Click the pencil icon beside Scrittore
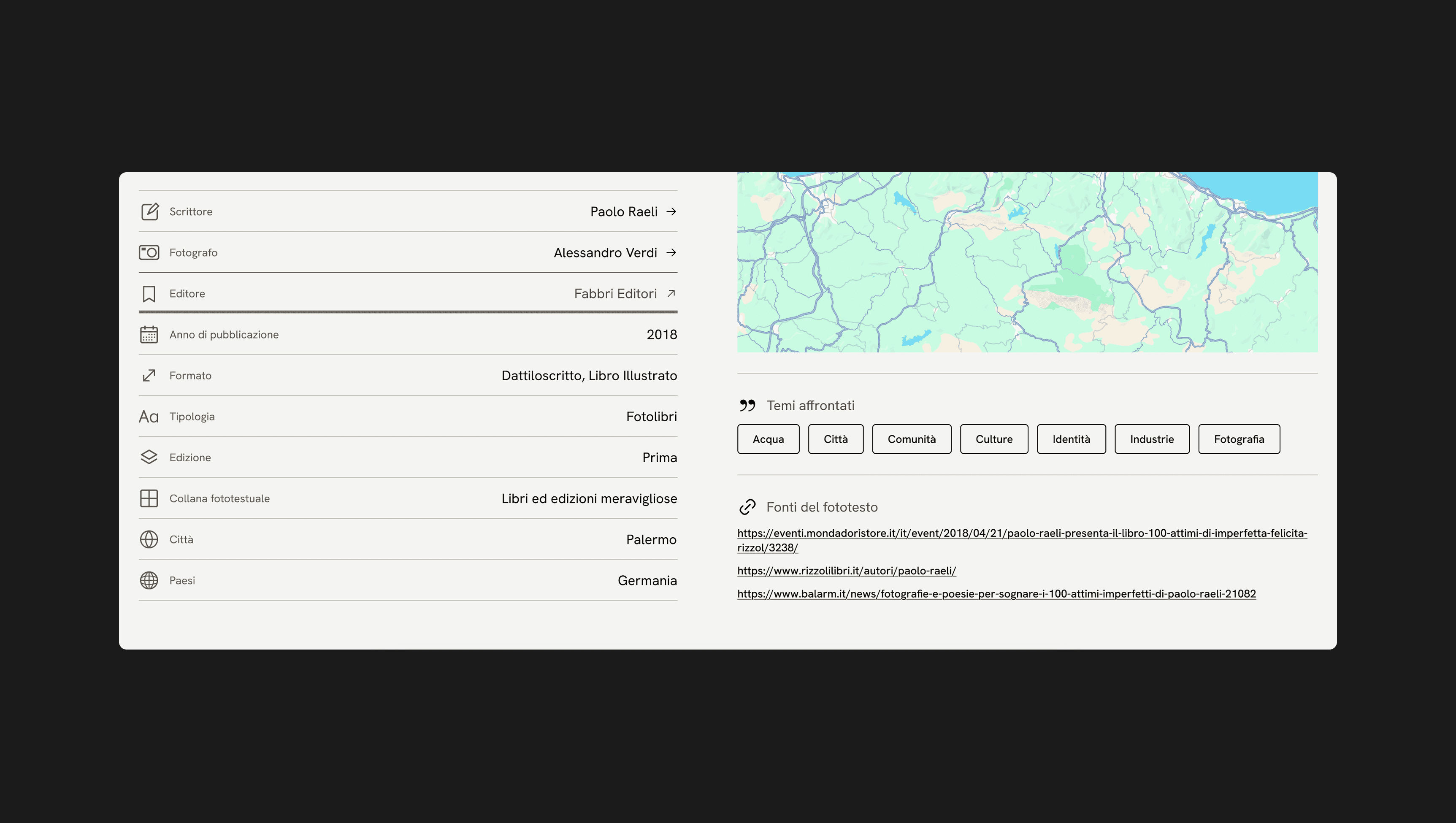 [x=149, y=211]
